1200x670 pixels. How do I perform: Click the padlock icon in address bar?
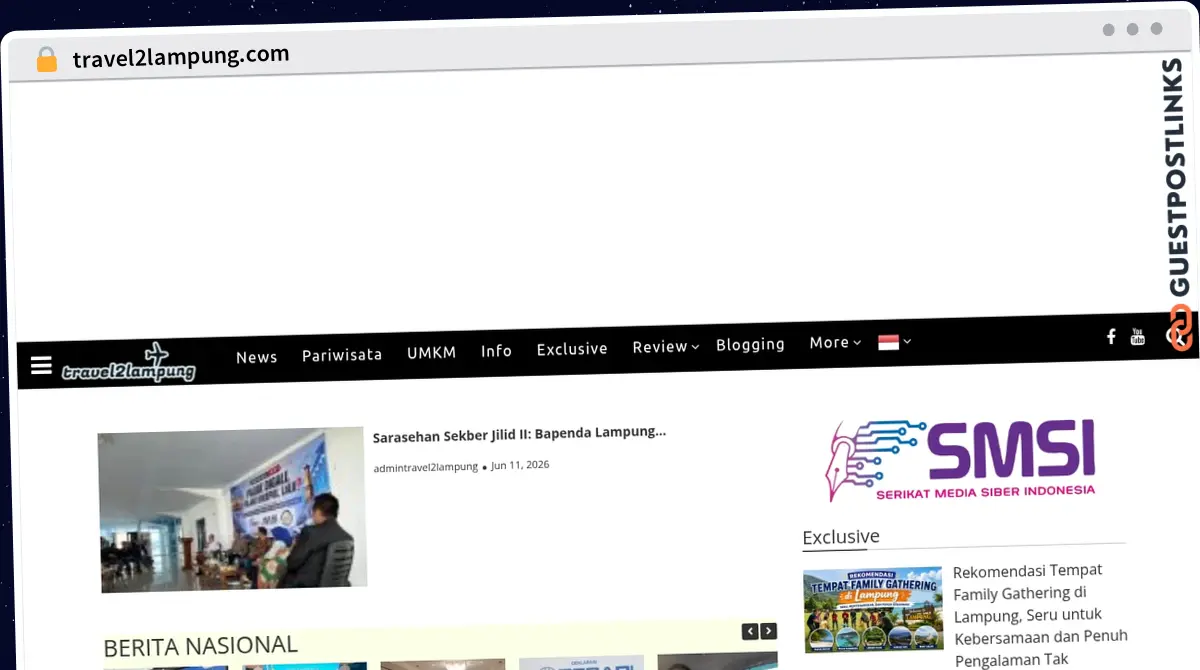46,60
